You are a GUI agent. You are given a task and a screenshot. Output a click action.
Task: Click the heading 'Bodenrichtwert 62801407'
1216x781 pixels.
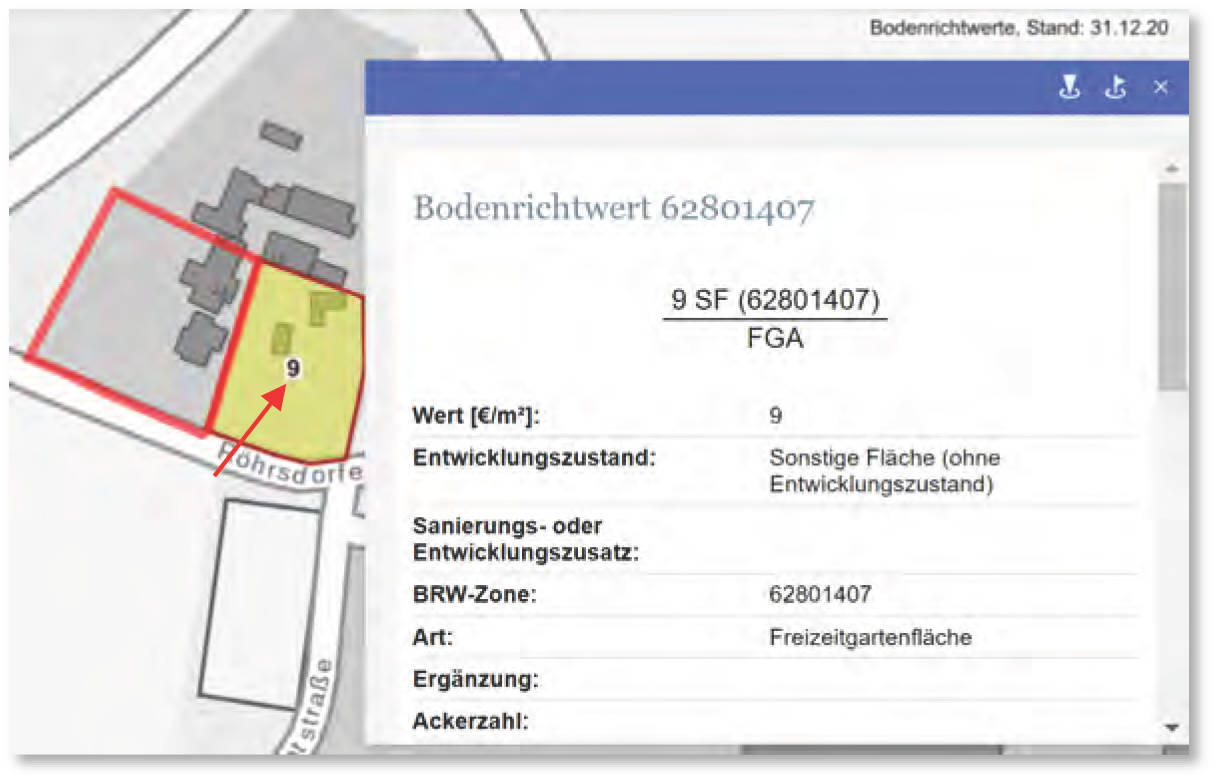click(614, 209)
